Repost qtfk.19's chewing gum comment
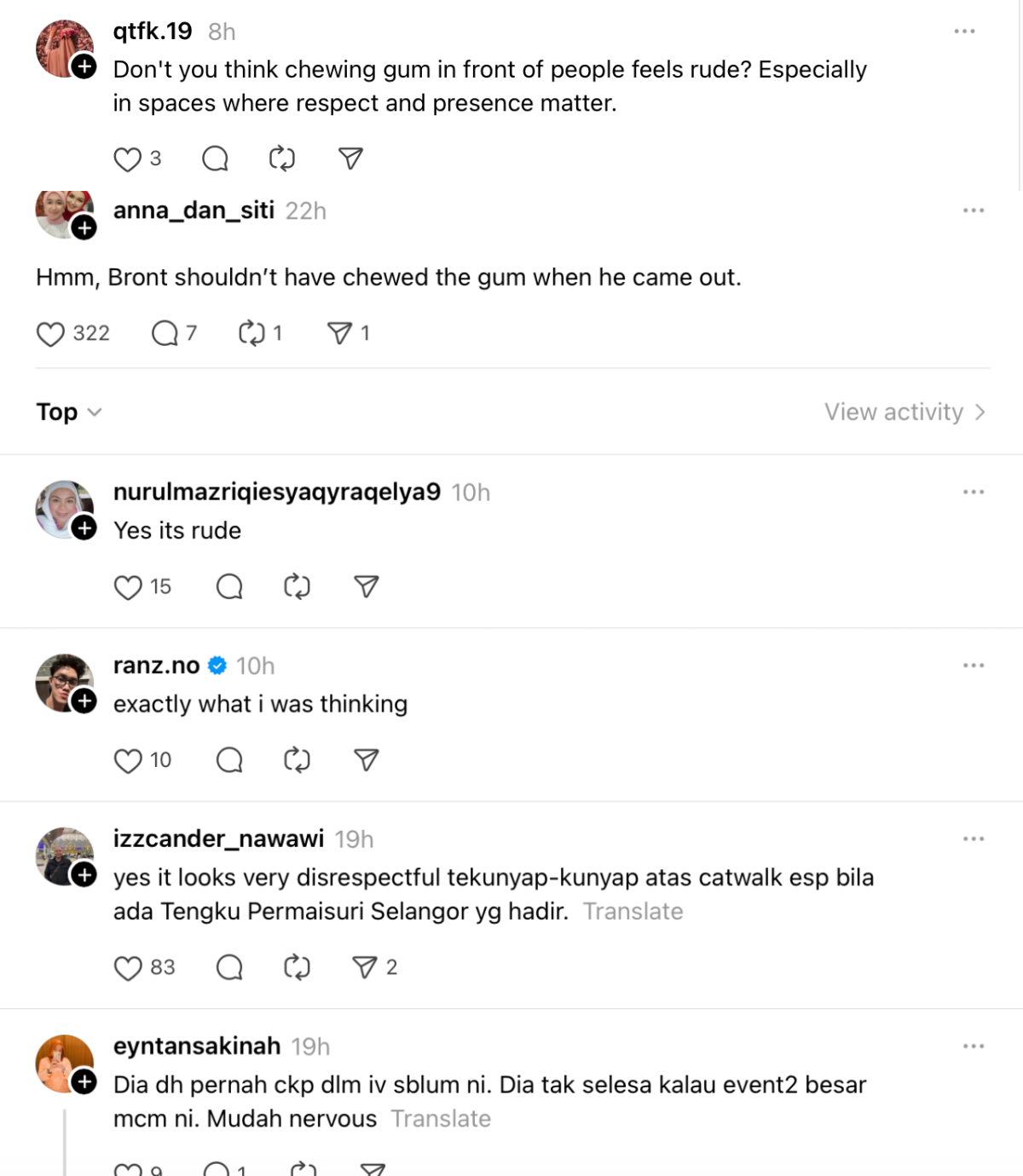The height and width of the screenshot is (1176, 1023). pos(281,159)
